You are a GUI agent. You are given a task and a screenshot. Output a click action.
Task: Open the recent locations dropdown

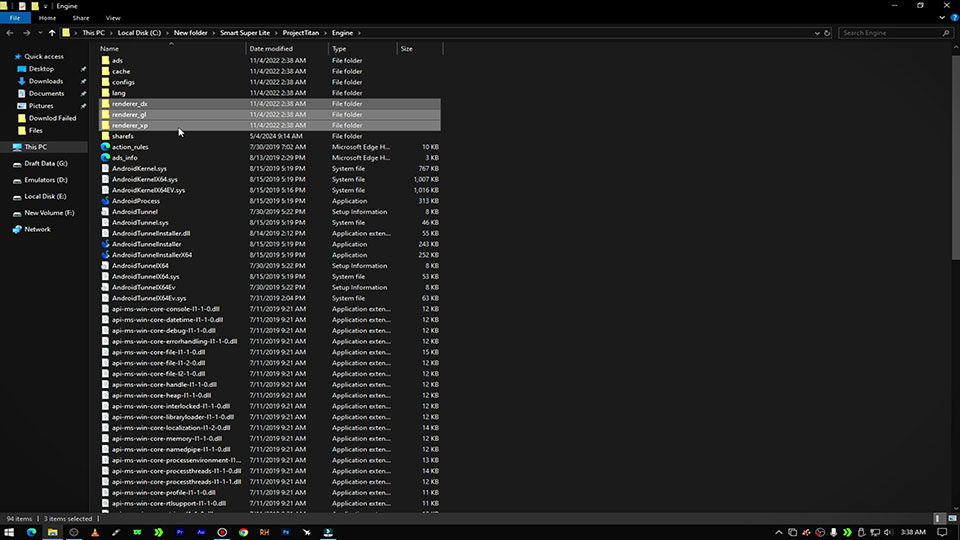[x=40, y=33]
